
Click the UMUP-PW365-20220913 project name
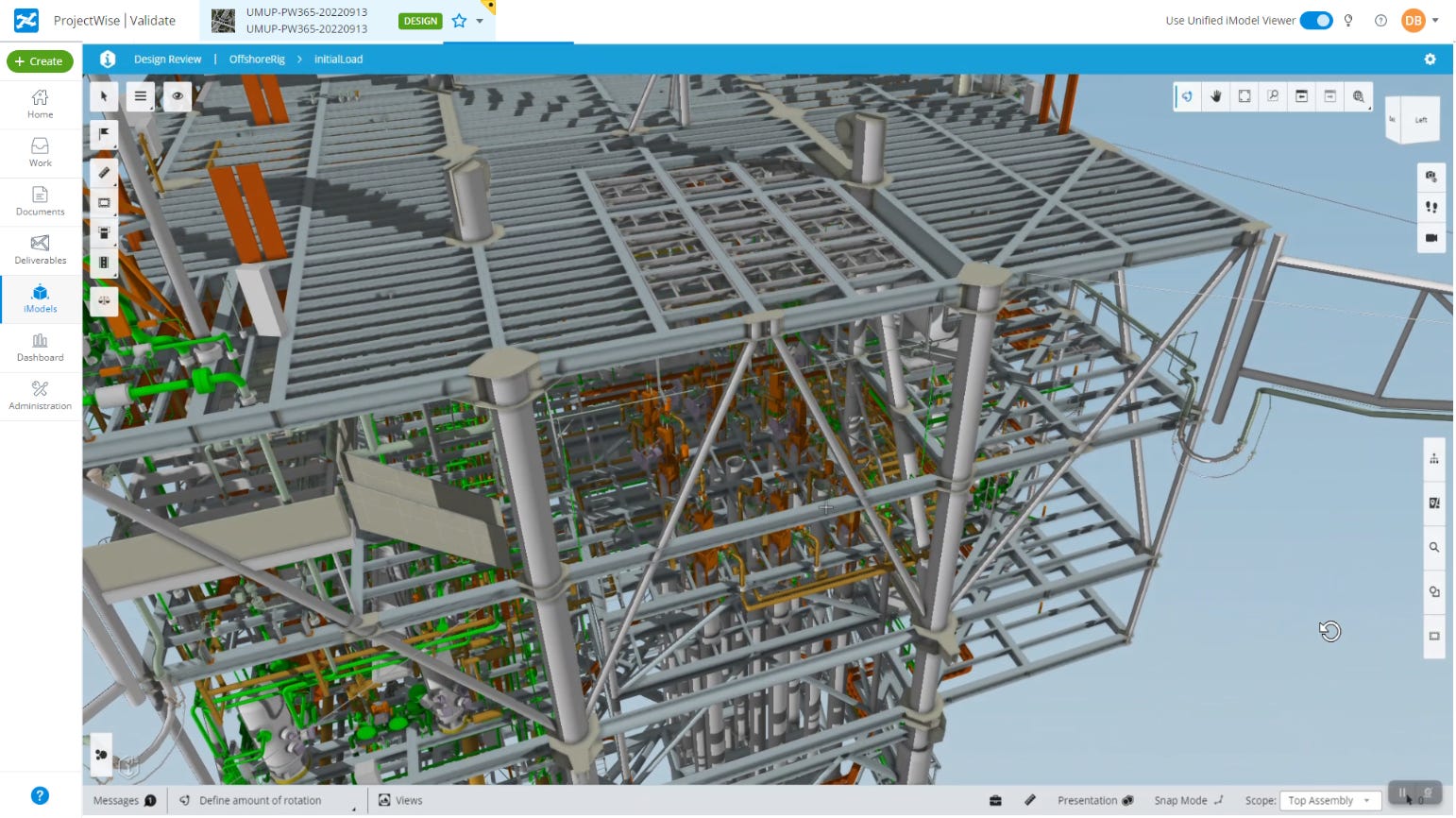click(x=307, y=12)
